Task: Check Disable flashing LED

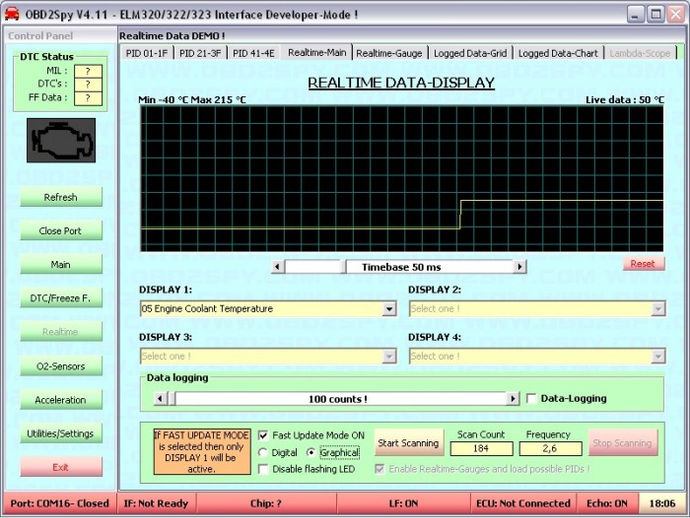Action: pos(263,469)
